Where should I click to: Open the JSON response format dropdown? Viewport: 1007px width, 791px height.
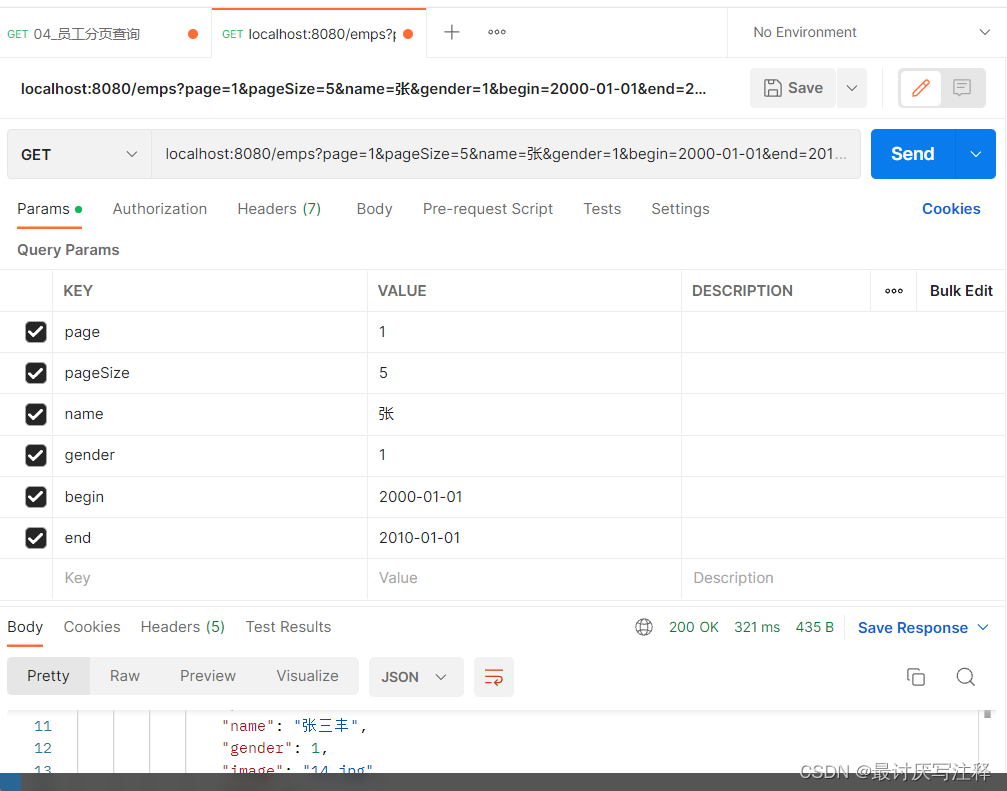tap(416, 677)
